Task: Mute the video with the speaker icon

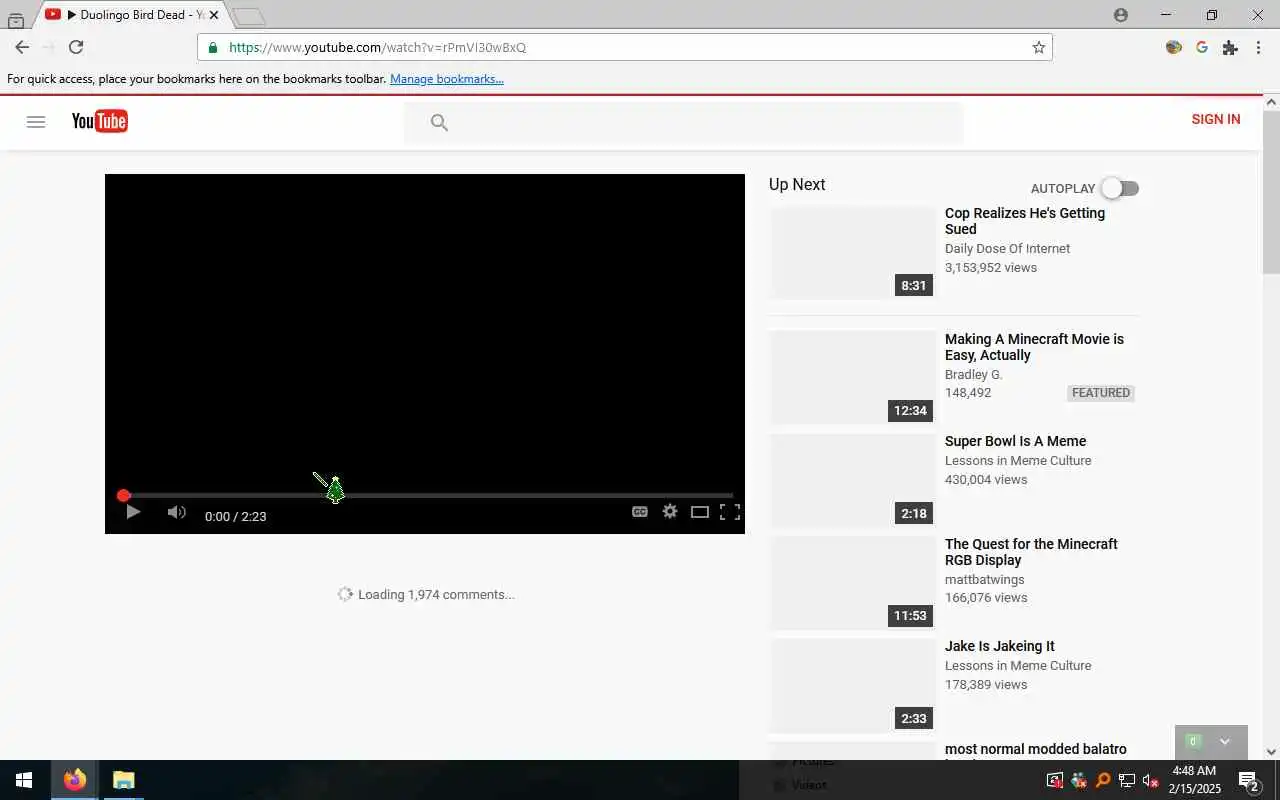Action: [x=177, y=512]
